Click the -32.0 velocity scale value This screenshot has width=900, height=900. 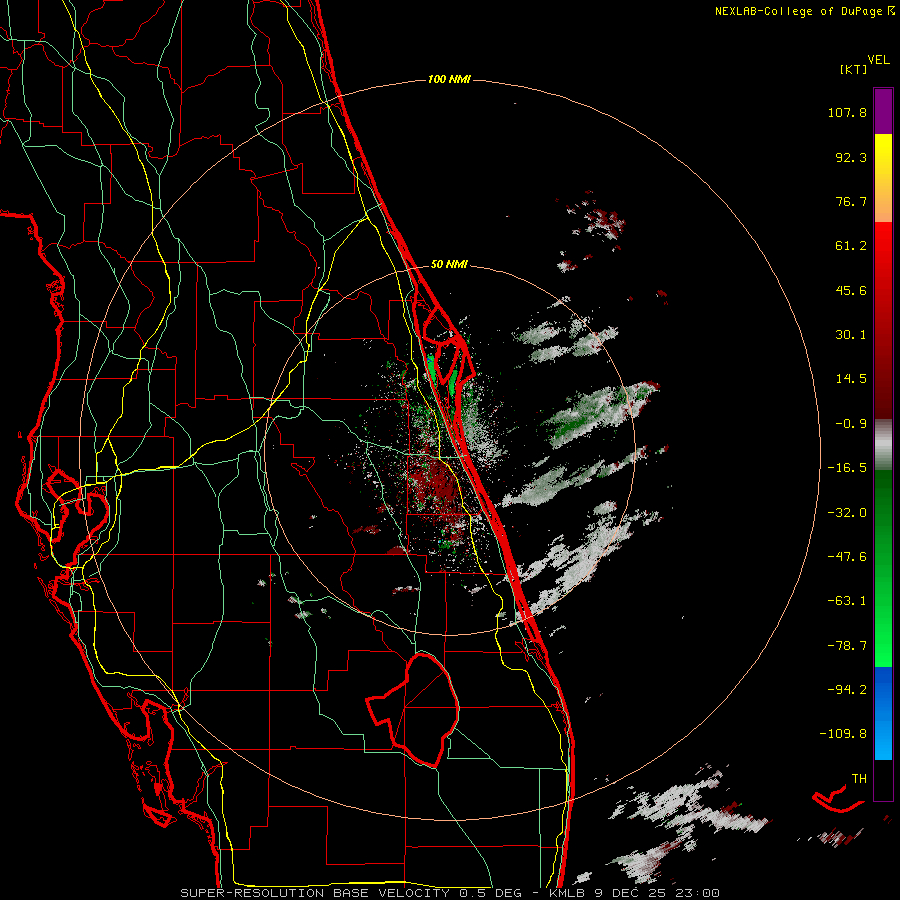click(x=847, y=513)
